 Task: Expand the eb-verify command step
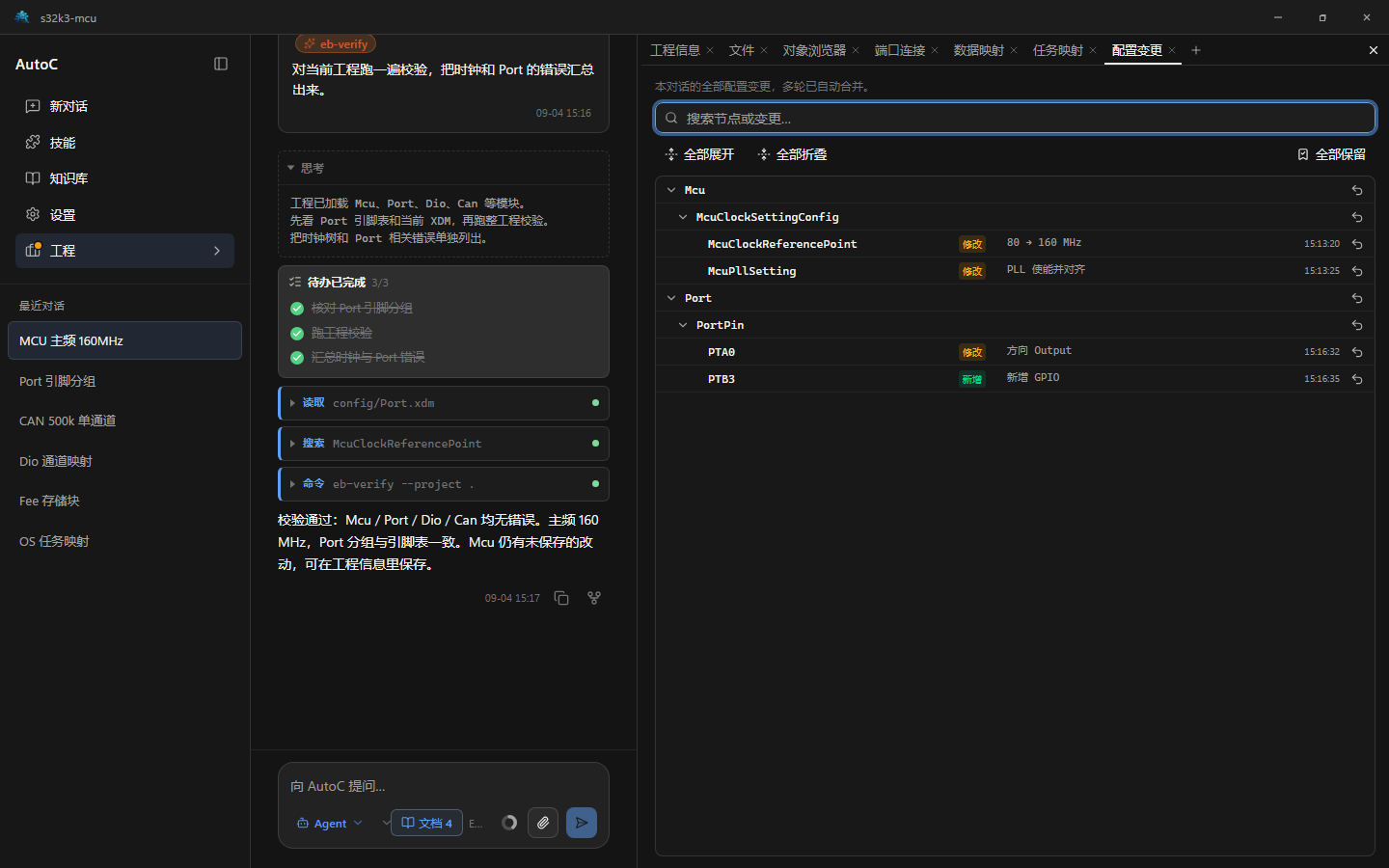(x=444, y=484)
